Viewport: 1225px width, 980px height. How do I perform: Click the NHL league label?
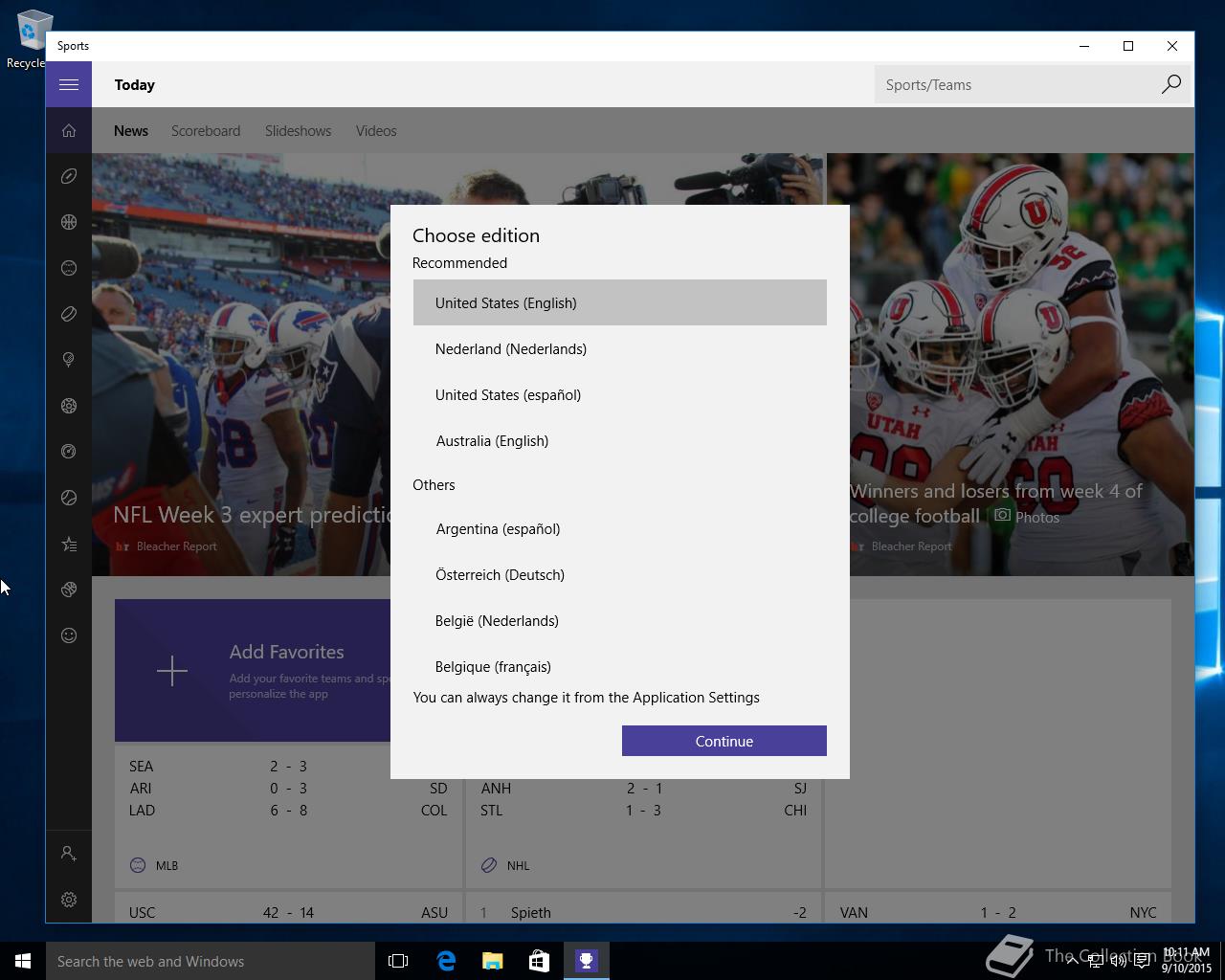click(518, 865)
